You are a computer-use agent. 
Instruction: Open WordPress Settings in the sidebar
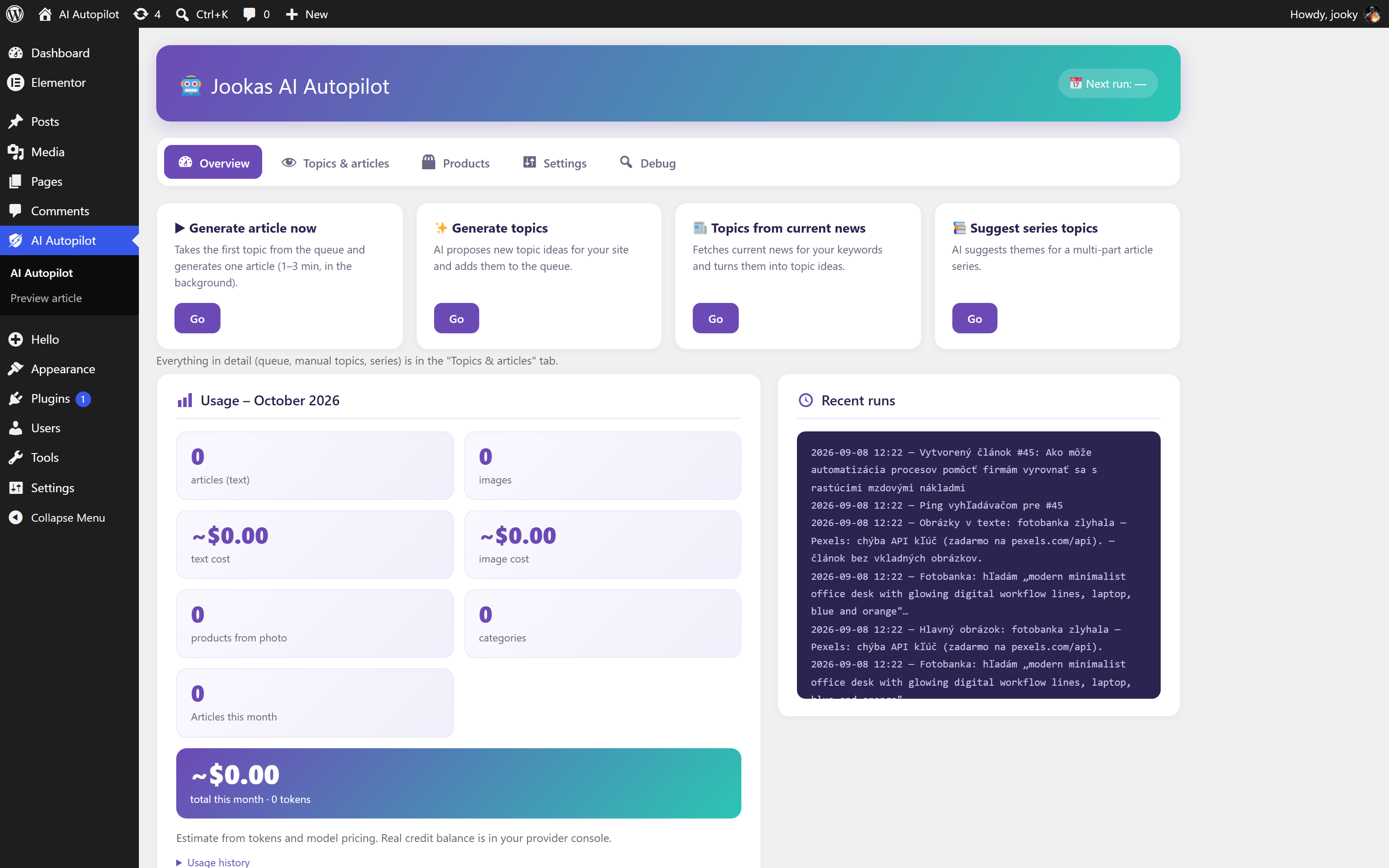(69, 487)
